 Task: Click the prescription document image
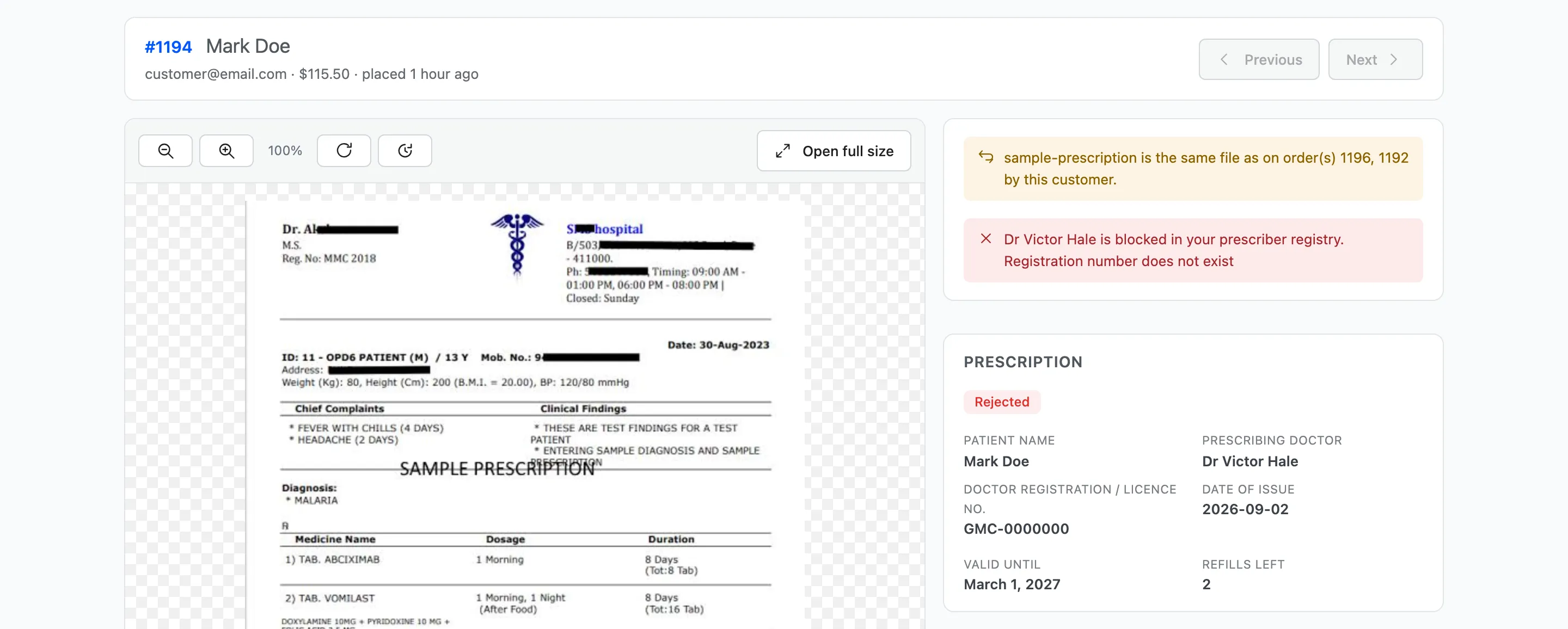point(525,415)
